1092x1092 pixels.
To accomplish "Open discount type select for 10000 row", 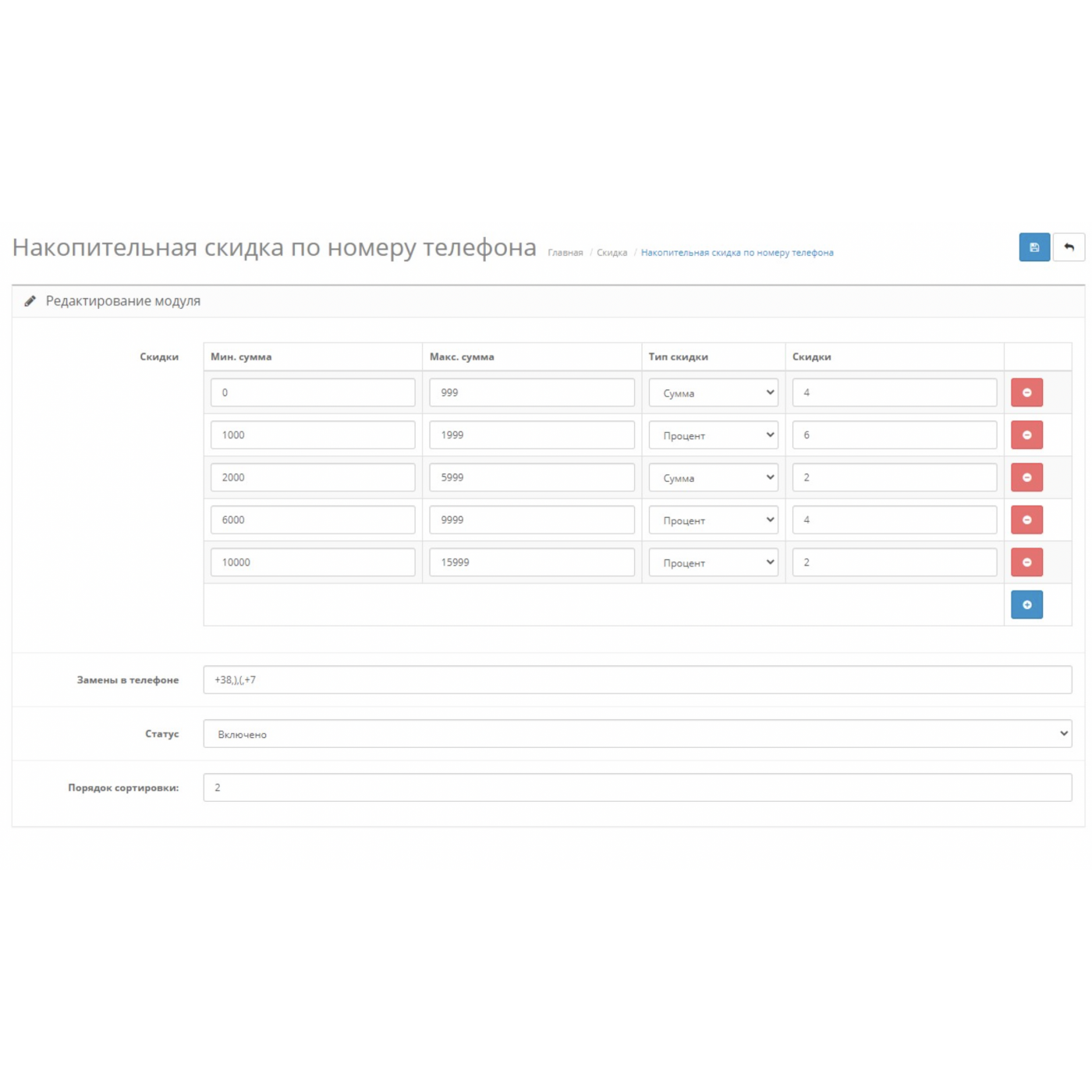I will [713, 562].
